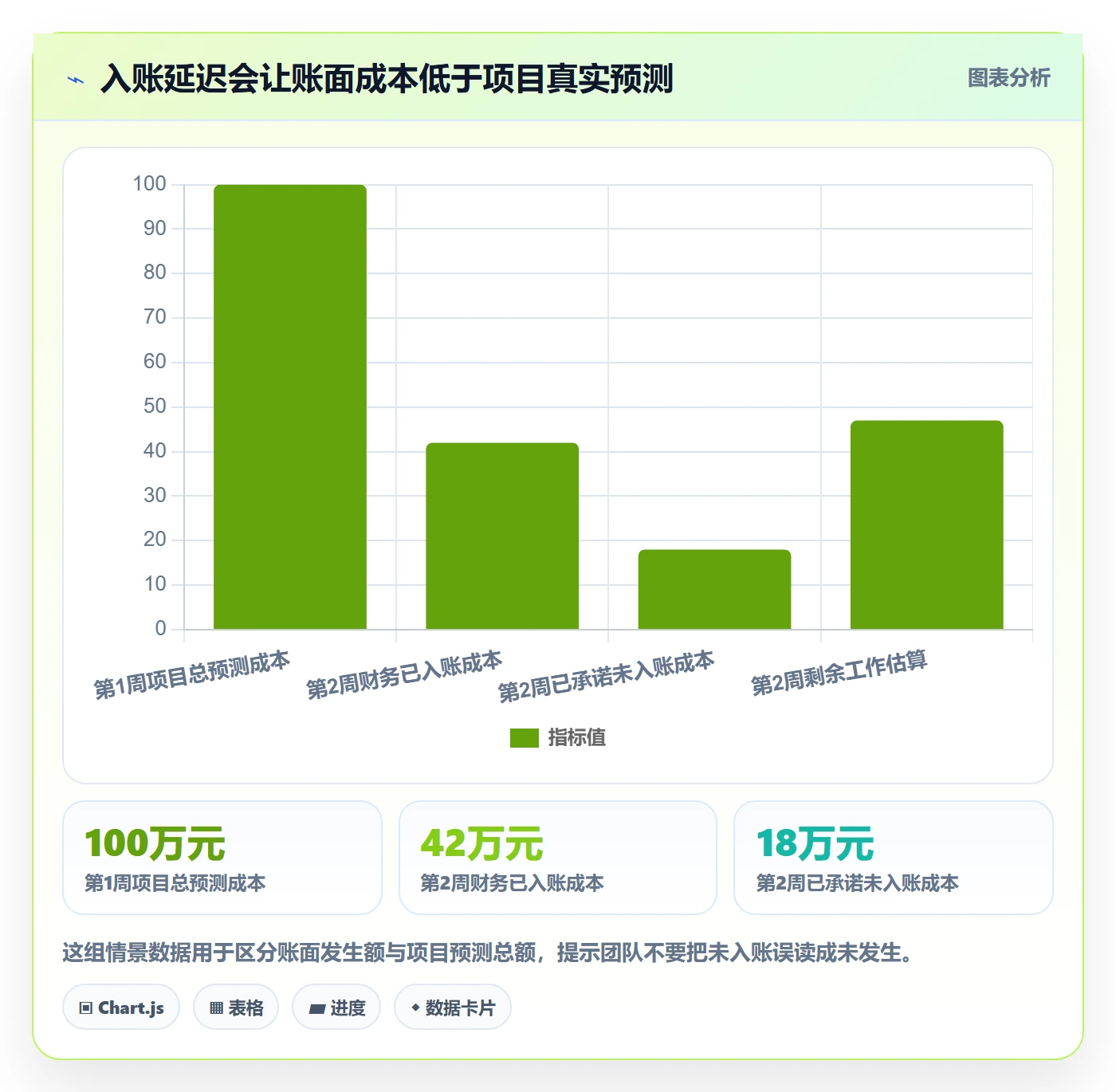Click the square icon in the Chart.js chip
This screenshot has height=1092, width=1116.
(86, 1008)
